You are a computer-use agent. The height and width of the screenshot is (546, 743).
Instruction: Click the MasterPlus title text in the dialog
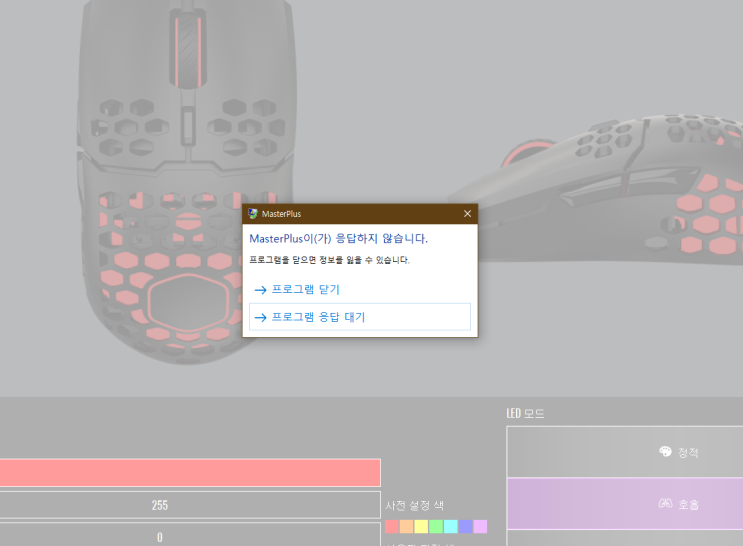(x=281, y=214)
